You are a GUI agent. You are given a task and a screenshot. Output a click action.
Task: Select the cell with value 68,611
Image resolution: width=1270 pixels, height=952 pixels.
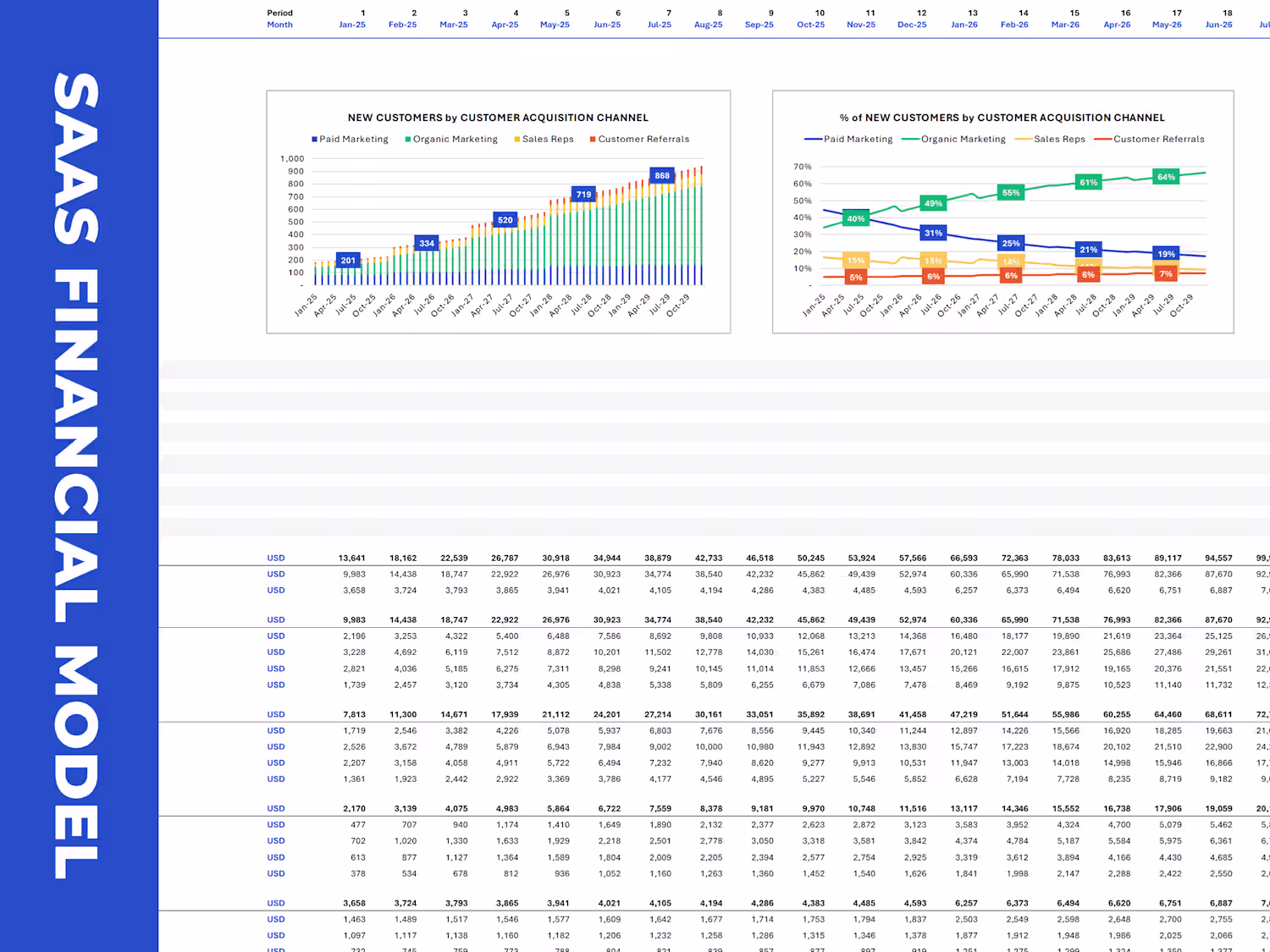coord(1219,715)
